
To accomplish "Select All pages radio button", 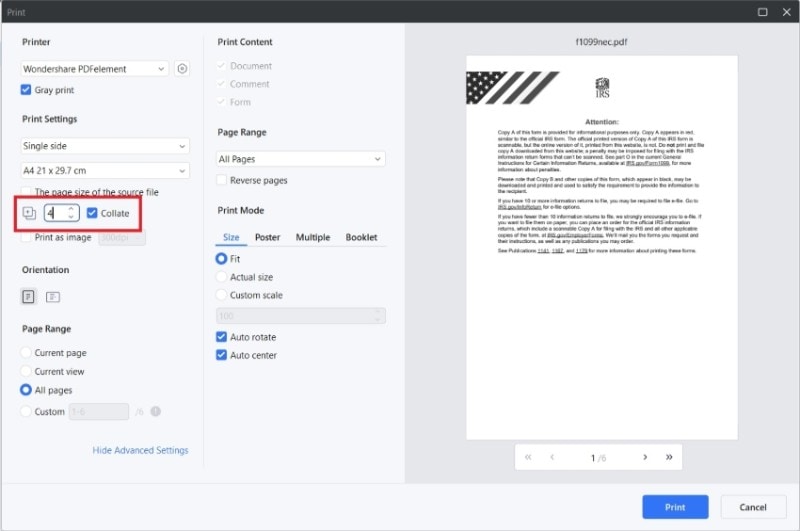I will [x=26, y=390].
